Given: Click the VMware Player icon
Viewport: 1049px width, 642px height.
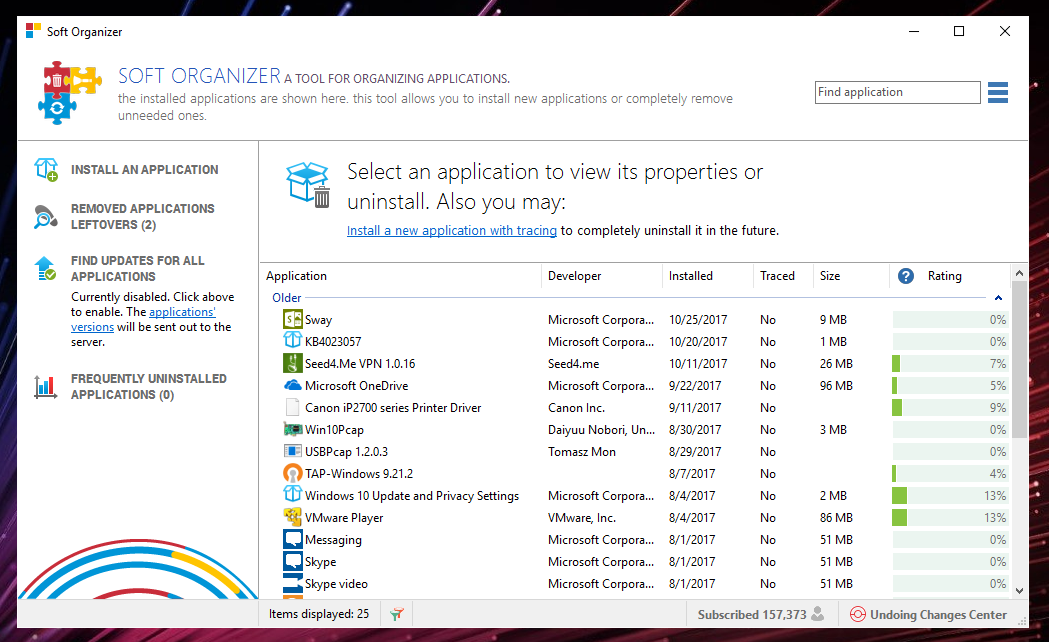Looking at the screenshot, I should [x=292, y=516].
